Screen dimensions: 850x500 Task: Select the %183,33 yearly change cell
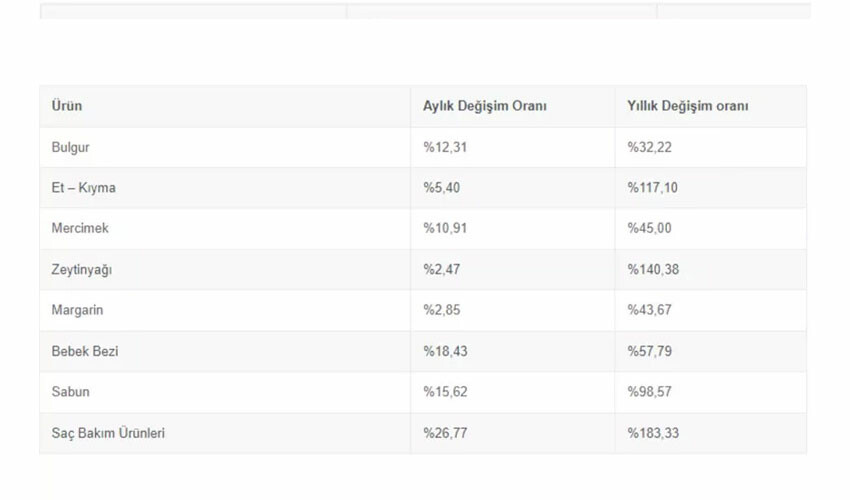[x=653, y=433]
